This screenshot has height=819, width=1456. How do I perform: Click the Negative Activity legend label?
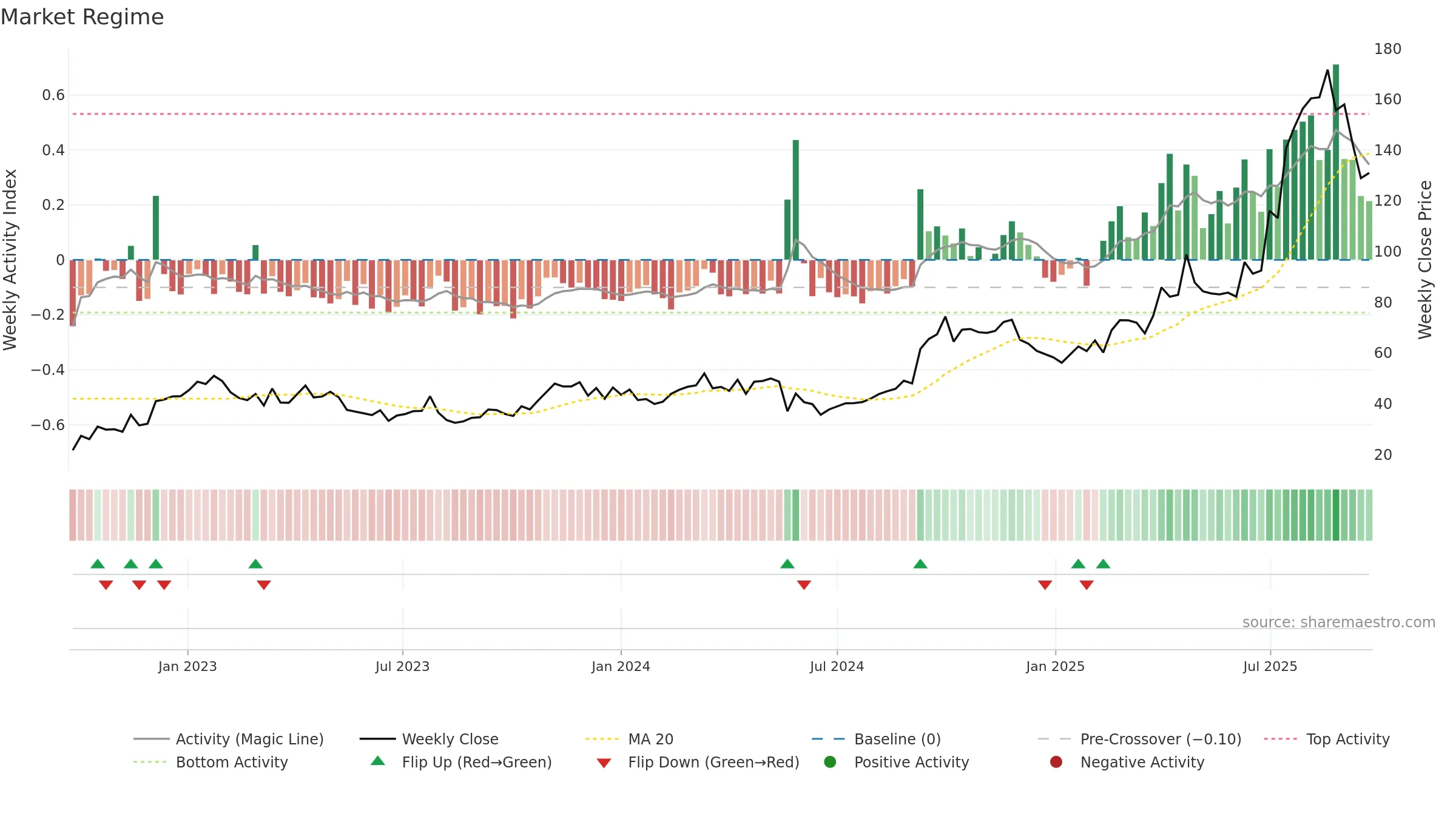point(1142,762)
